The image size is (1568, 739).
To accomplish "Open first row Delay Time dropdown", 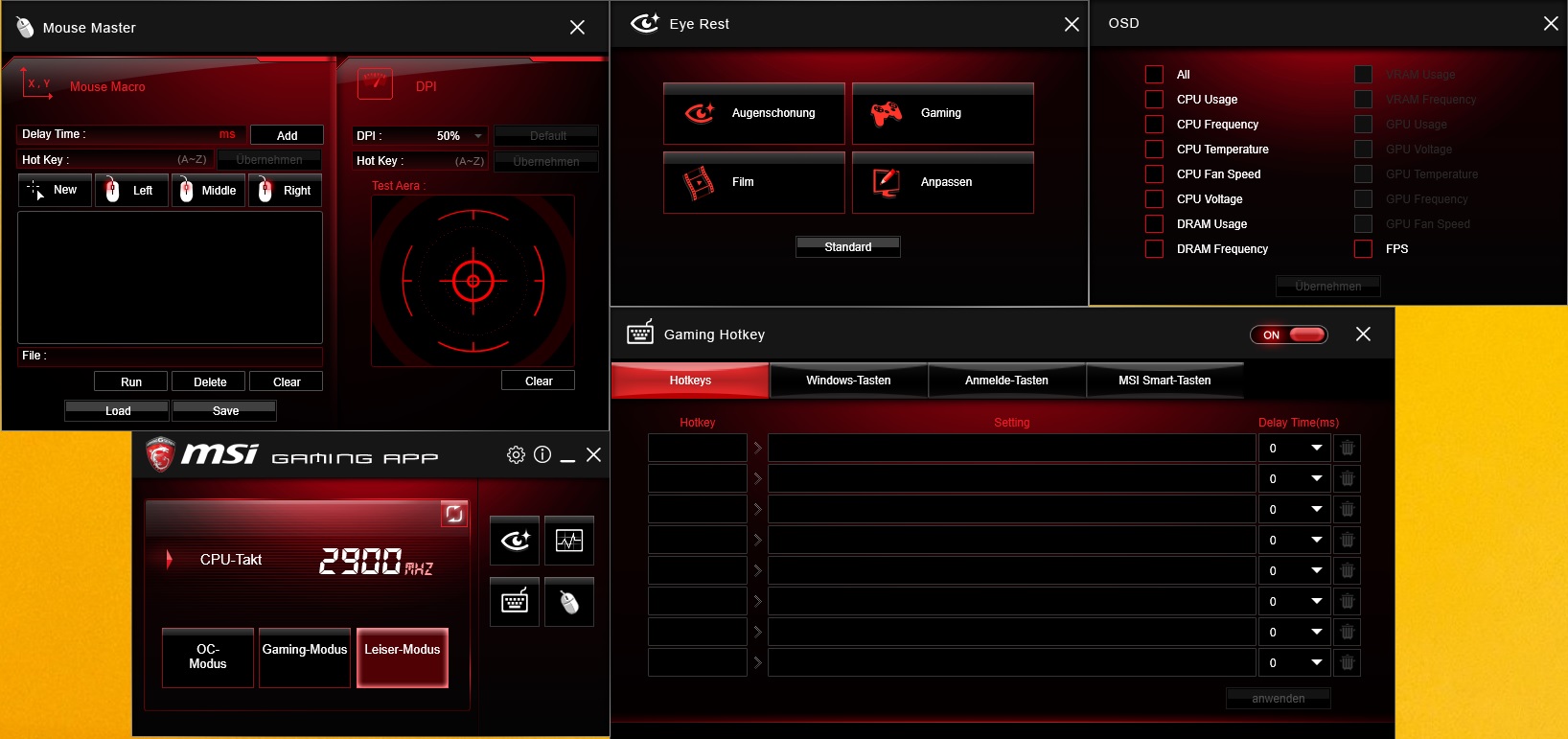I will [x=1295, y=448].
